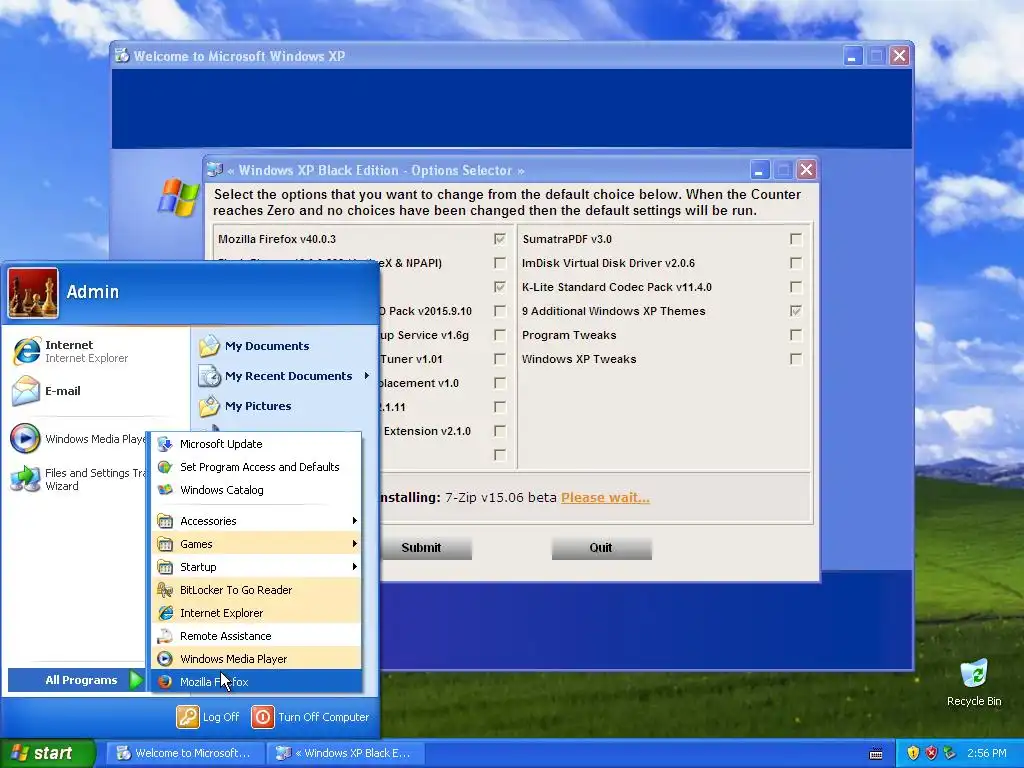This screenshot has width=1024, height=768.
Task: Click the Start button
Action: click(48, 753)
